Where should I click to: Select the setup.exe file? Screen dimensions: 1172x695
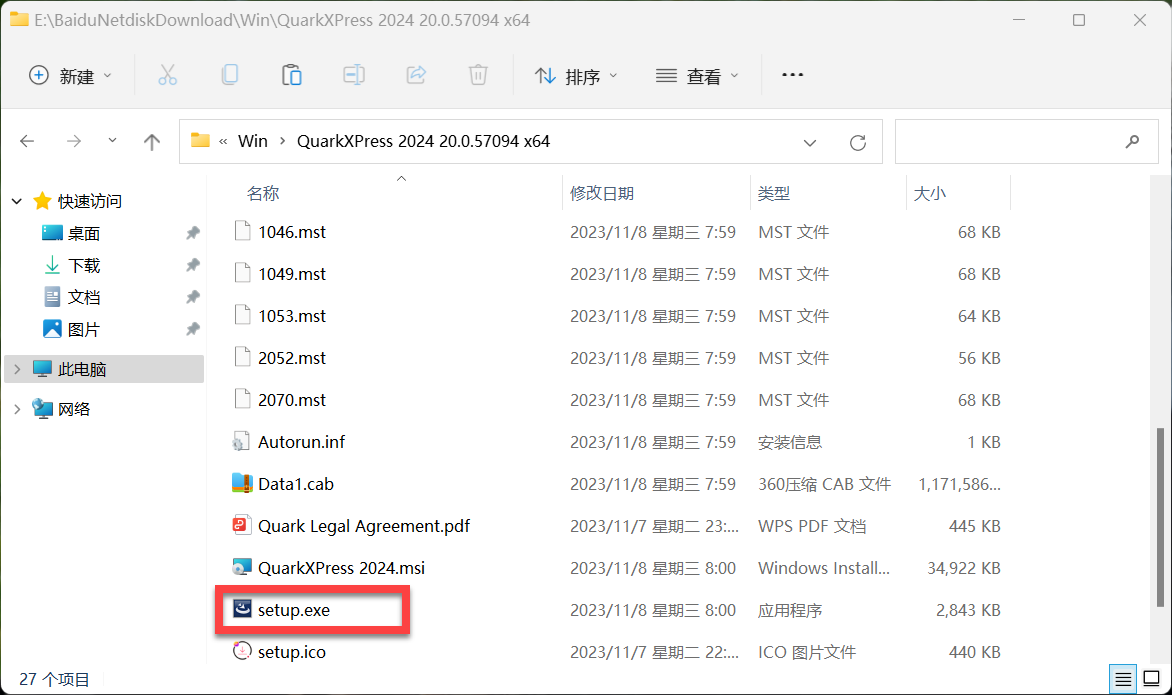293,610
